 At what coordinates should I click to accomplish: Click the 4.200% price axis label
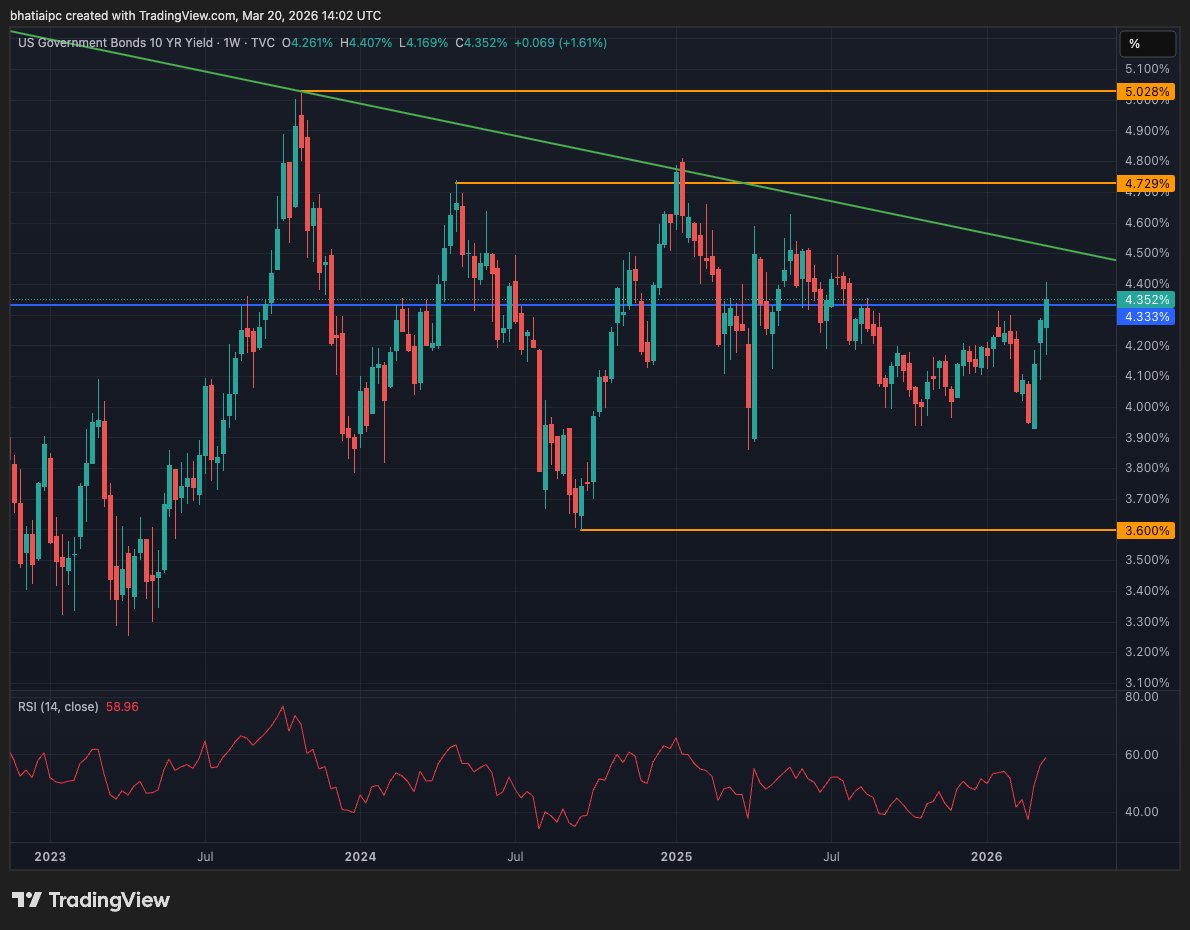tap(1147, 345)
